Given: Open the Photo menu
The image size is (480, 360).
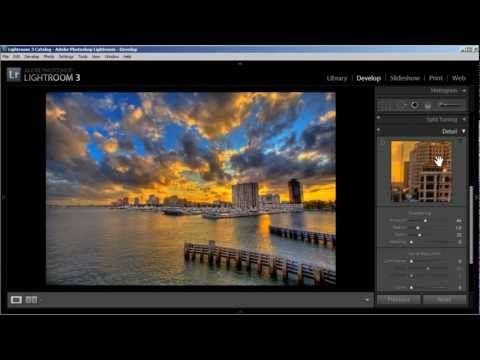Looking at the screenshot, I should pos(49,57).
